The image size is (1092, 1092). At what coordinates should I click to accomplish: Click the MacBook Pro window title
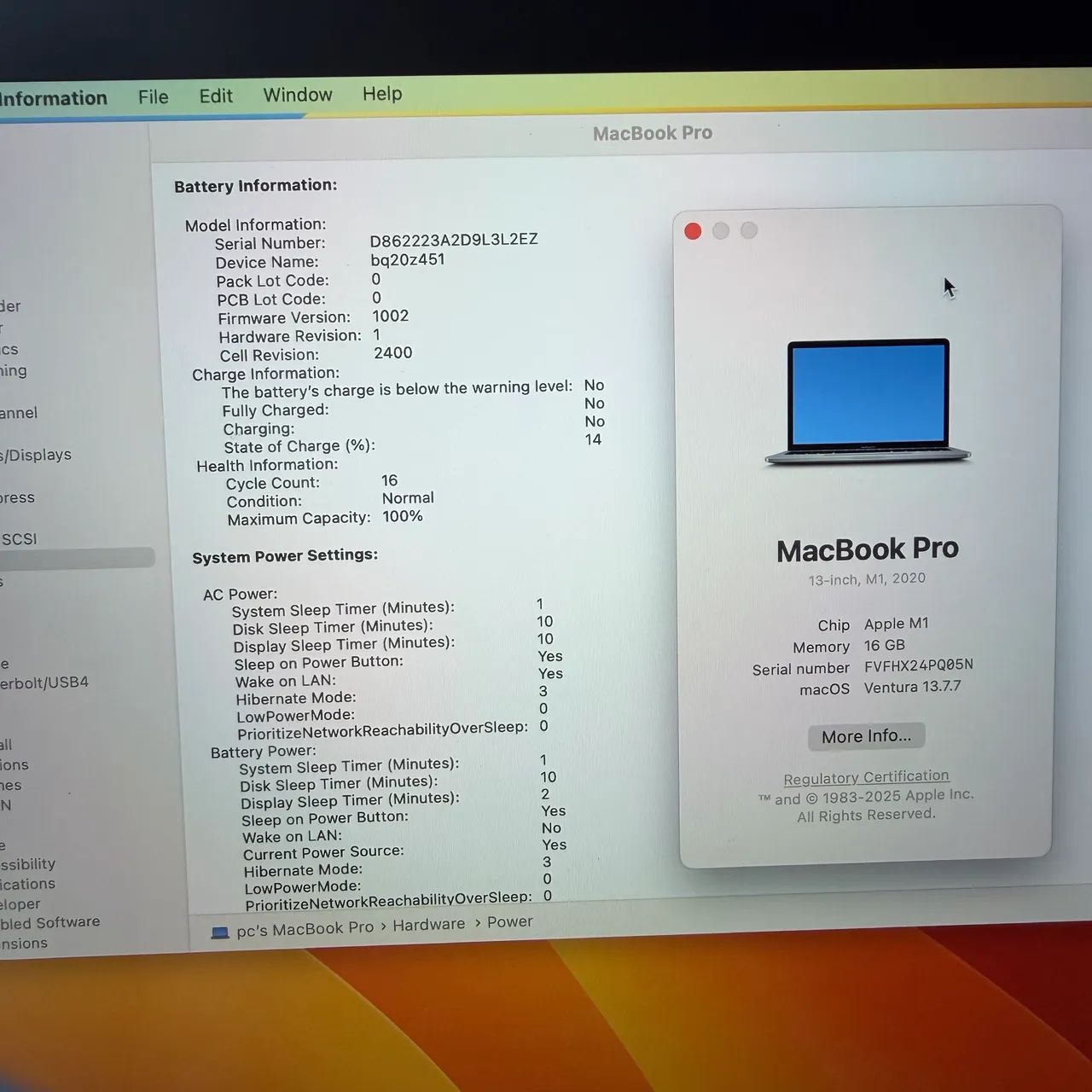coord(653,133)
